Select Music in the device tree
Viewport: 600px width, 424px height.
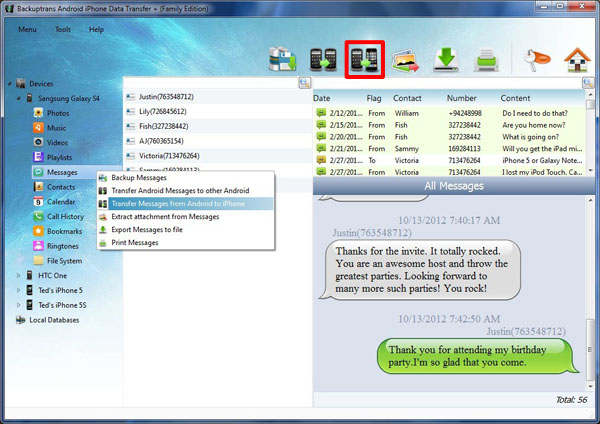[x=56, y=128]
